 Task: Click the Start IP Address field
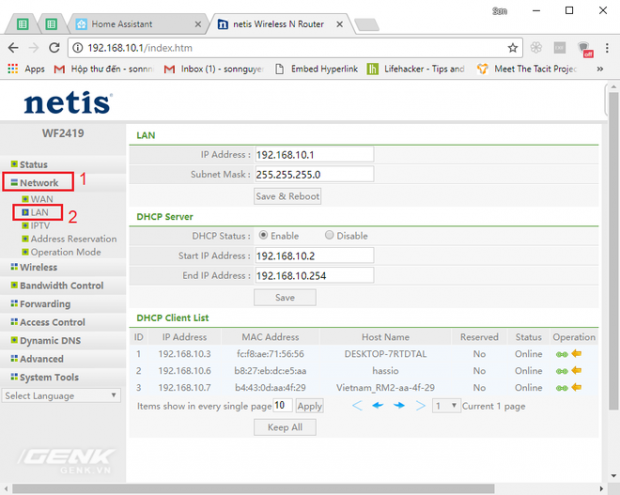coord(314,255)
